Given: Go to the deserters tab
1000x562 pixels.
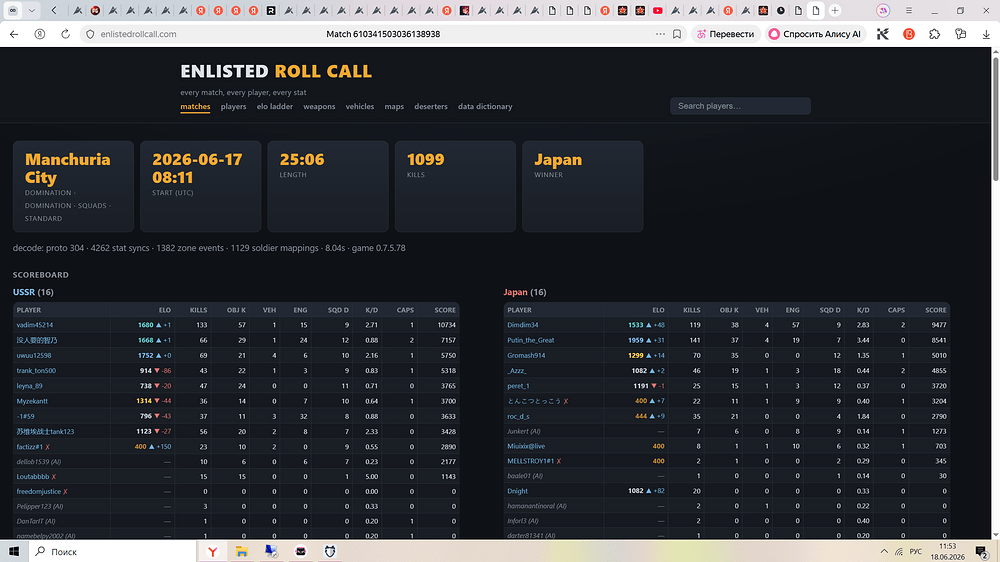Looking at the screenshot, I should tap(430, 107).
